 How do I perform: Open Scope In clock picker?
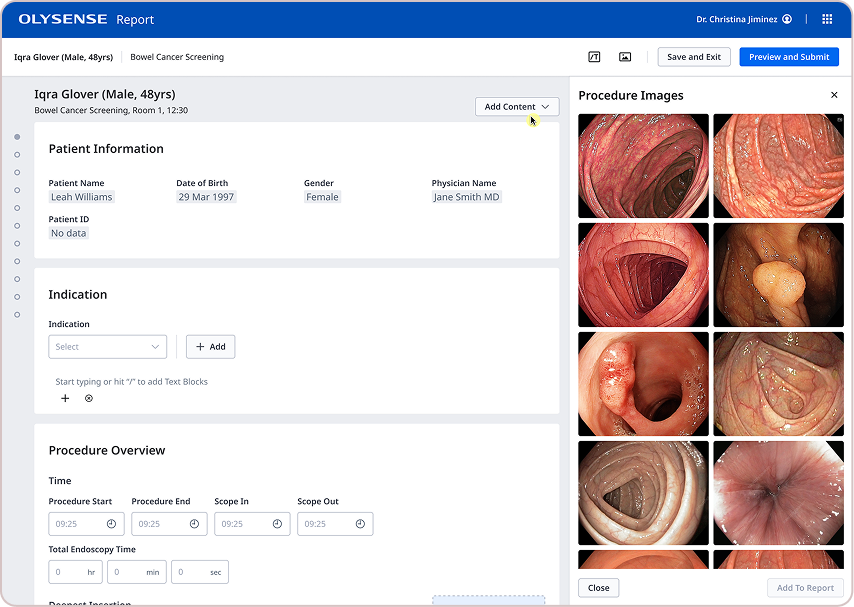click(x=277, y=524)
